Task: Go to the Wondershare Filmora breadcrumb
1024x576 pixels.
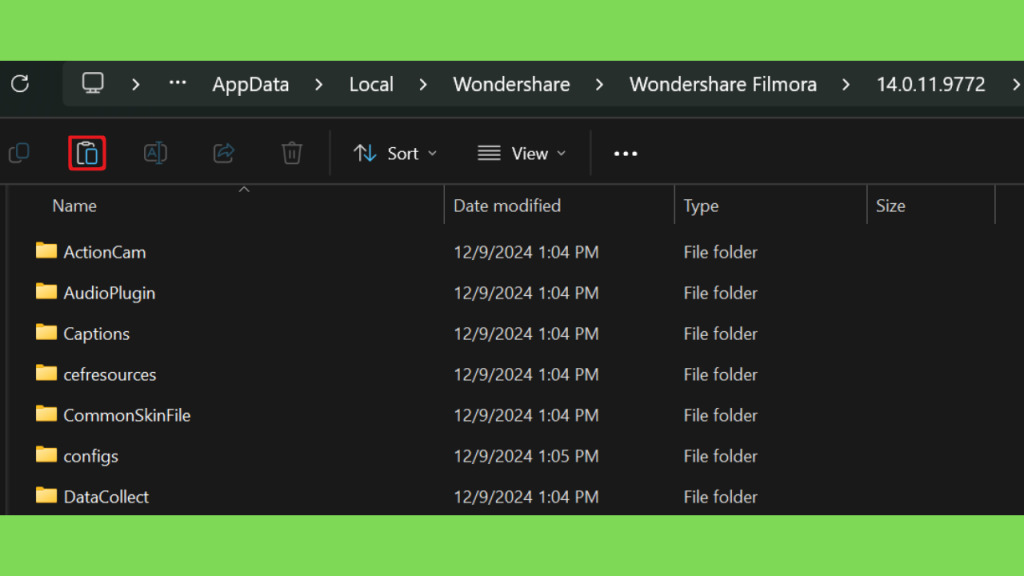Action: point(723,84)
